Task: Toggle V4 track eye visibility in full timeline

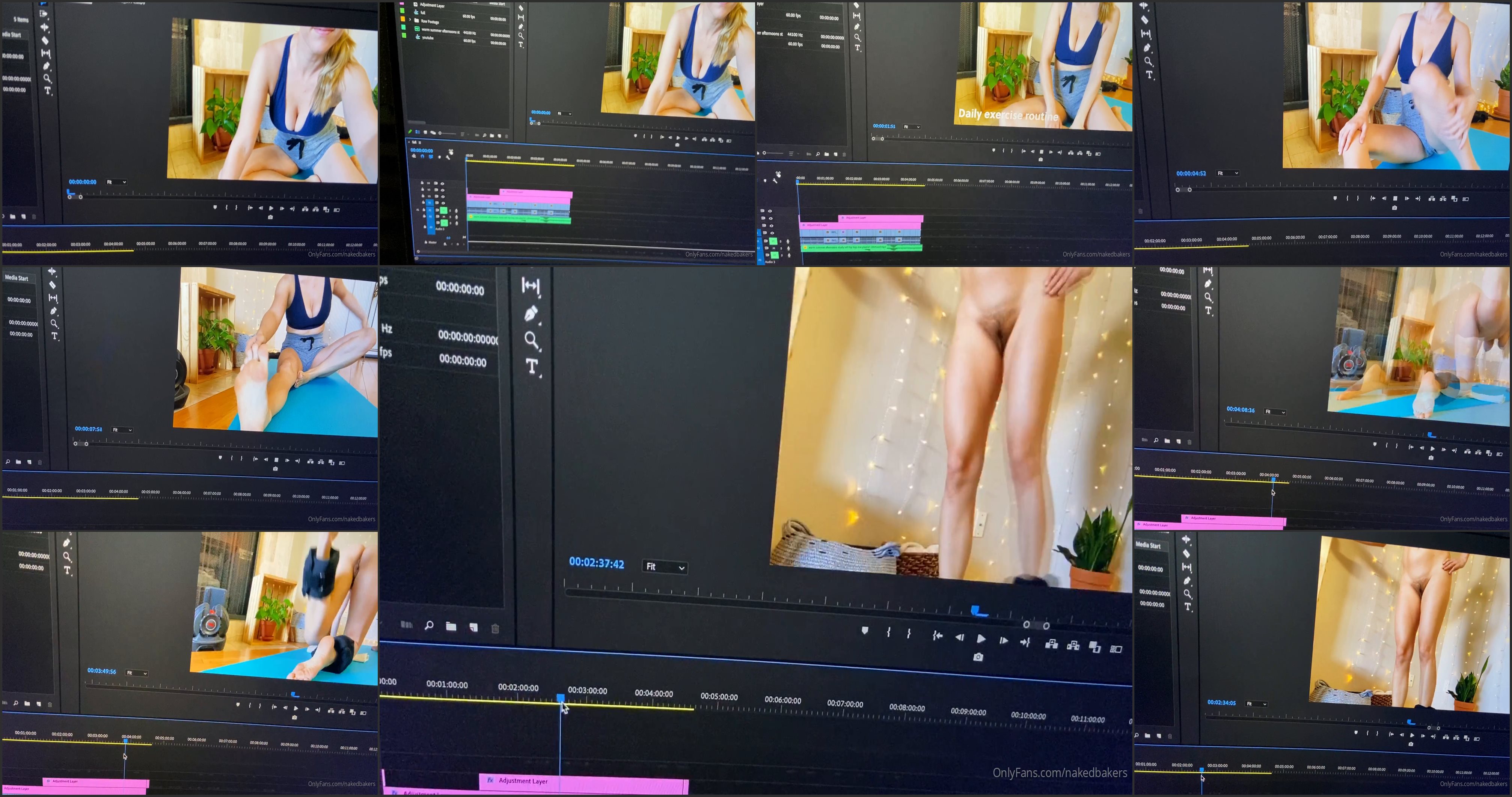Action: [x=443, y=184]
